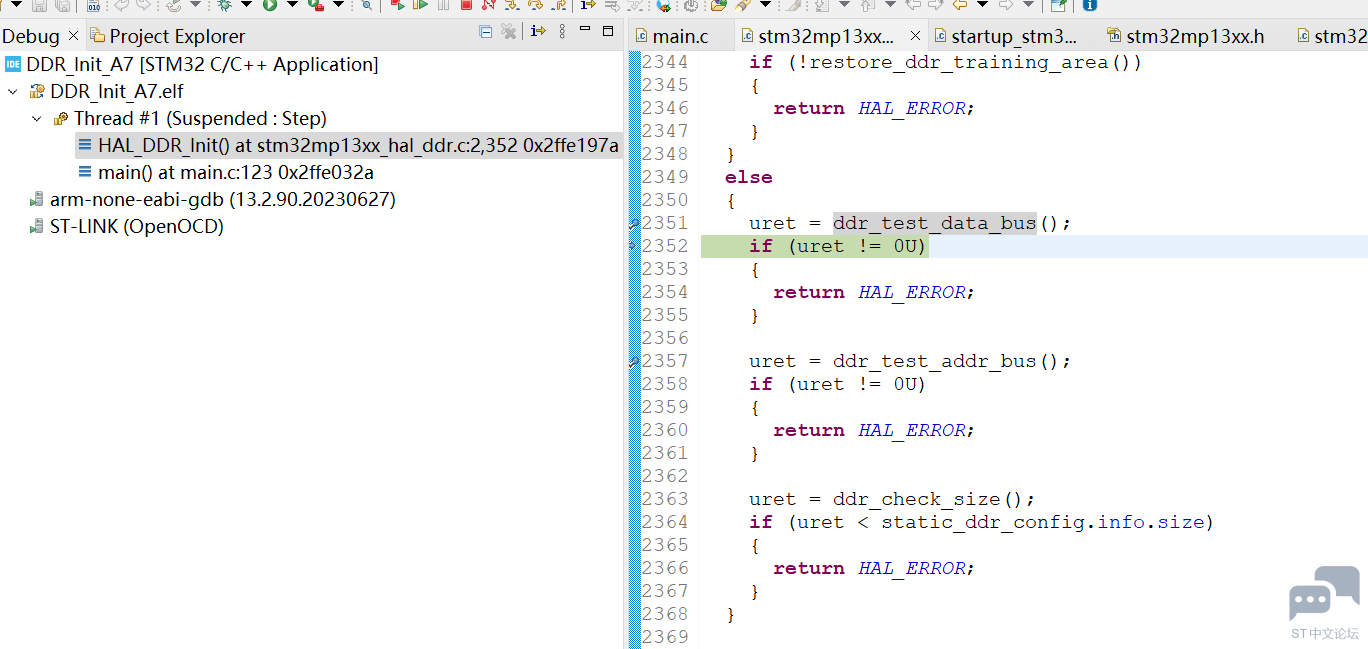Collapse the Thread #1 tree node
Viewport: 1368px width, 649px height.
pyautogui.click(x=37, y=119)
